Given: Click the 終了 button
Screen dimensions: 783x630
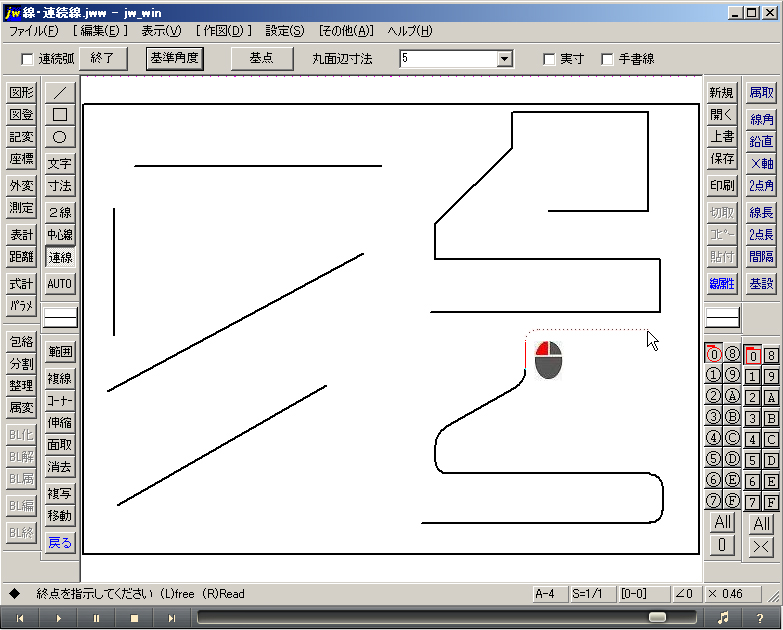Looking at the screenshot, I should [x=102, y=58].
